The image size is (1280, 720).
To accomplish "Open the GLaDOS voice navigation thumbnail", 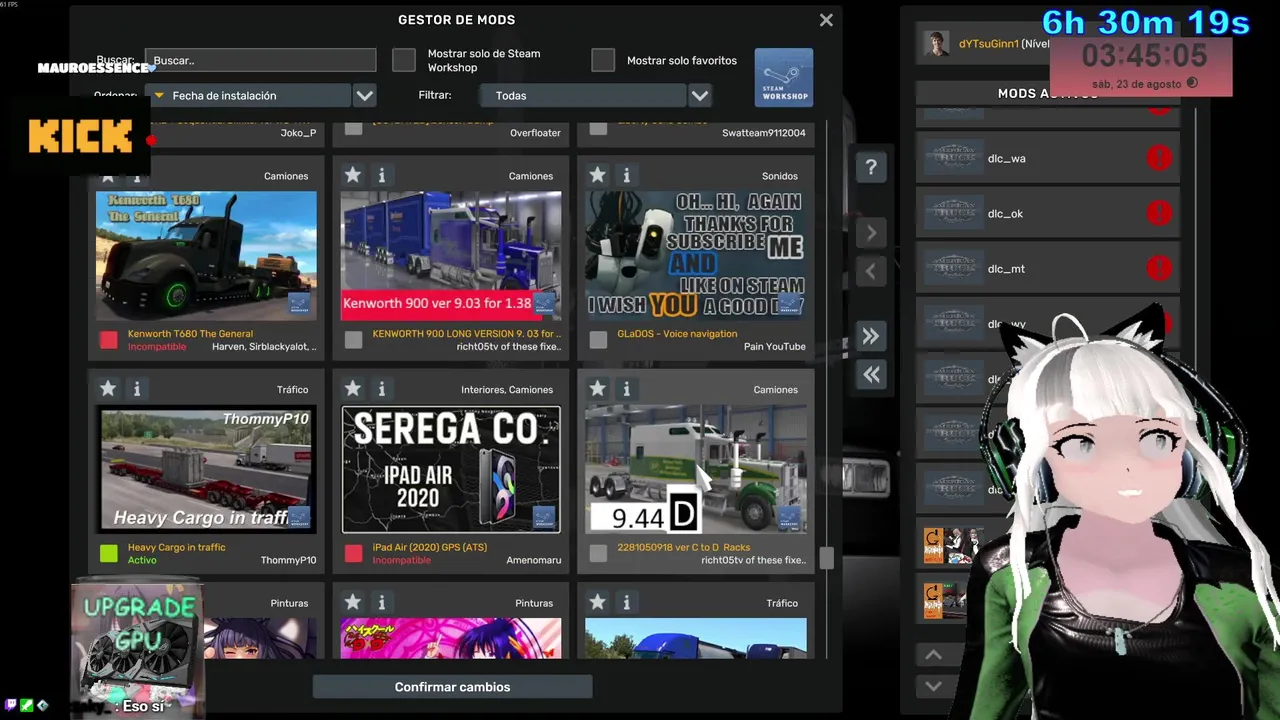I will [696, 256].
